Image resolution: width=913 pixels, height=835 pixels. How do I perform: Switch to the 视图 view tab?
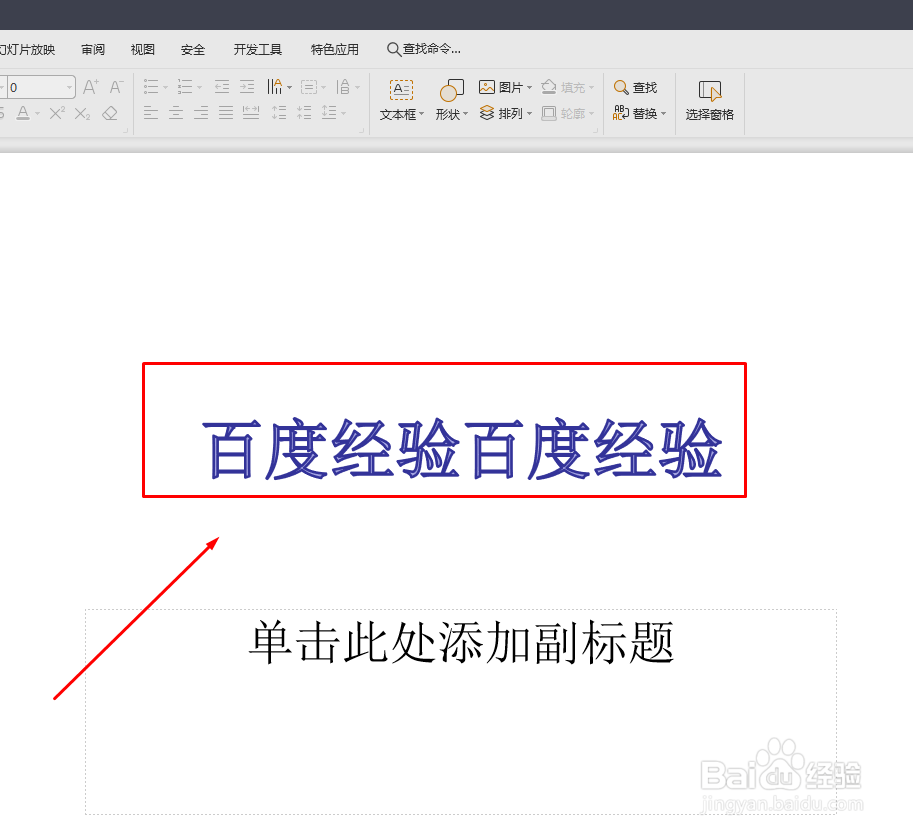(x=143, y=49)
